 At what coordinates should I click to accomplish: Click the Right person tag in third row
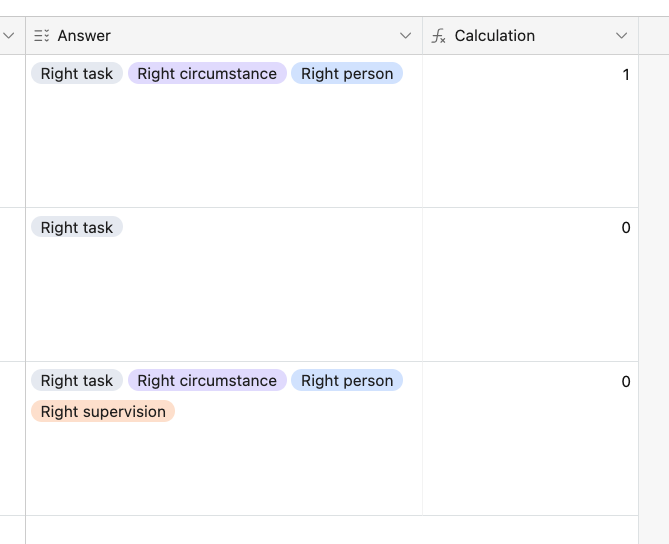(x=347, y=380)
